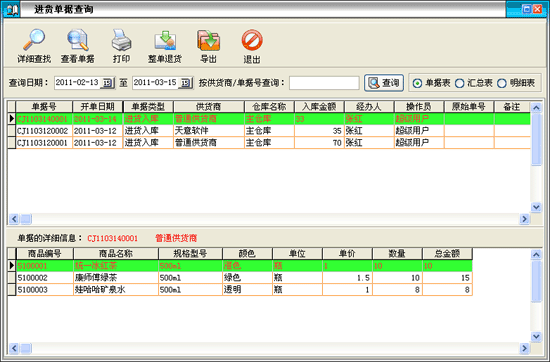Open calendar for start date 2011-02-13
The height and width of the screenshot is (362, 550).
click(107, 83)
